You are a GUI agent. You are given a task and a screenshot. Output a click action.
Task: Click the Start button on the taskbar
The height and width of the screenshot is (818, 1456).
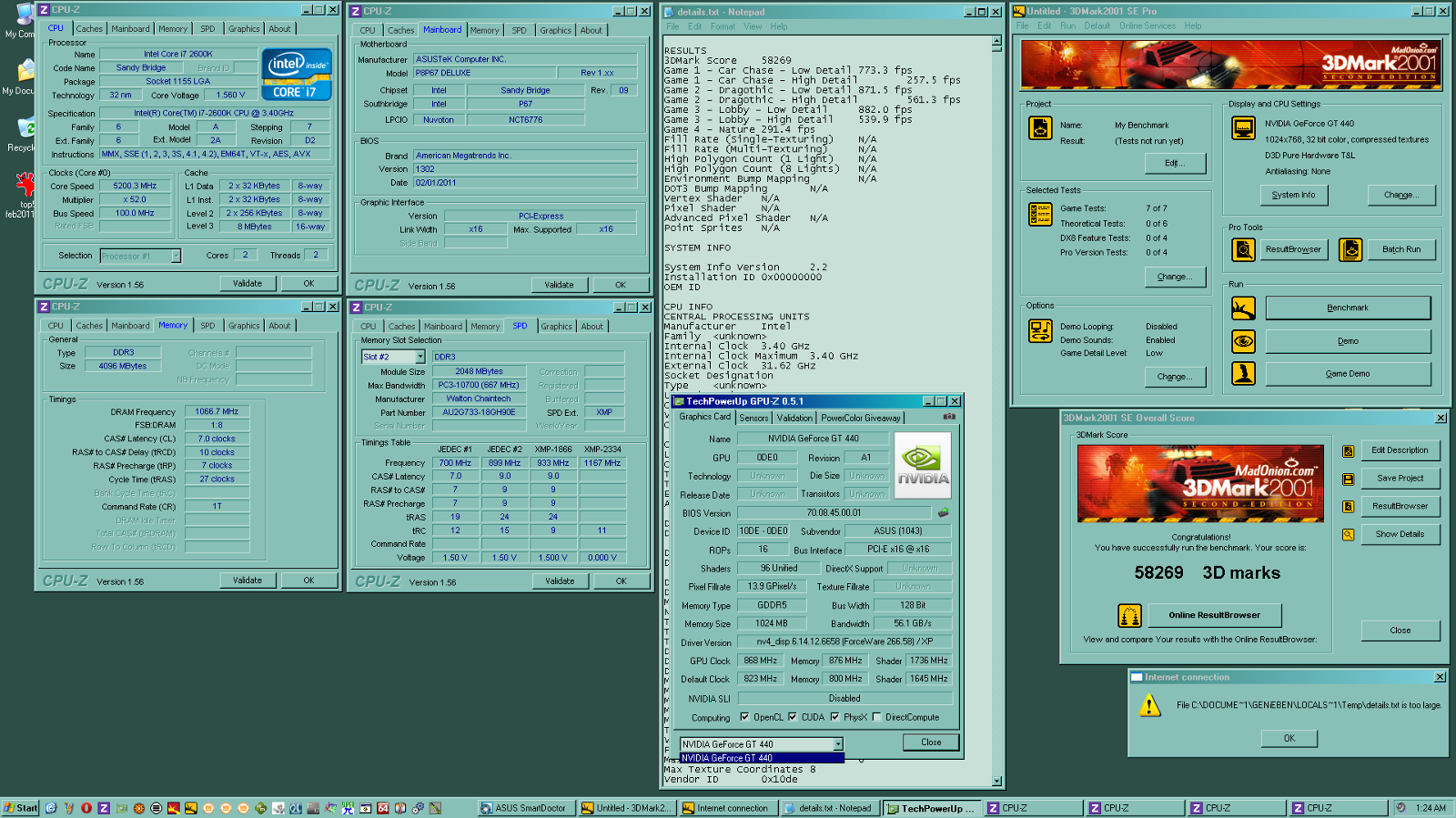click(x=21, y=808)
